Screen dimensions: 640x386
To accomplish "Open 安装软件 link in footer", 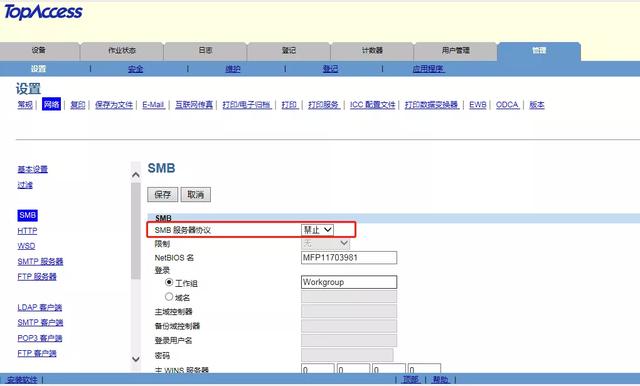I will click(x=22, y=380).
